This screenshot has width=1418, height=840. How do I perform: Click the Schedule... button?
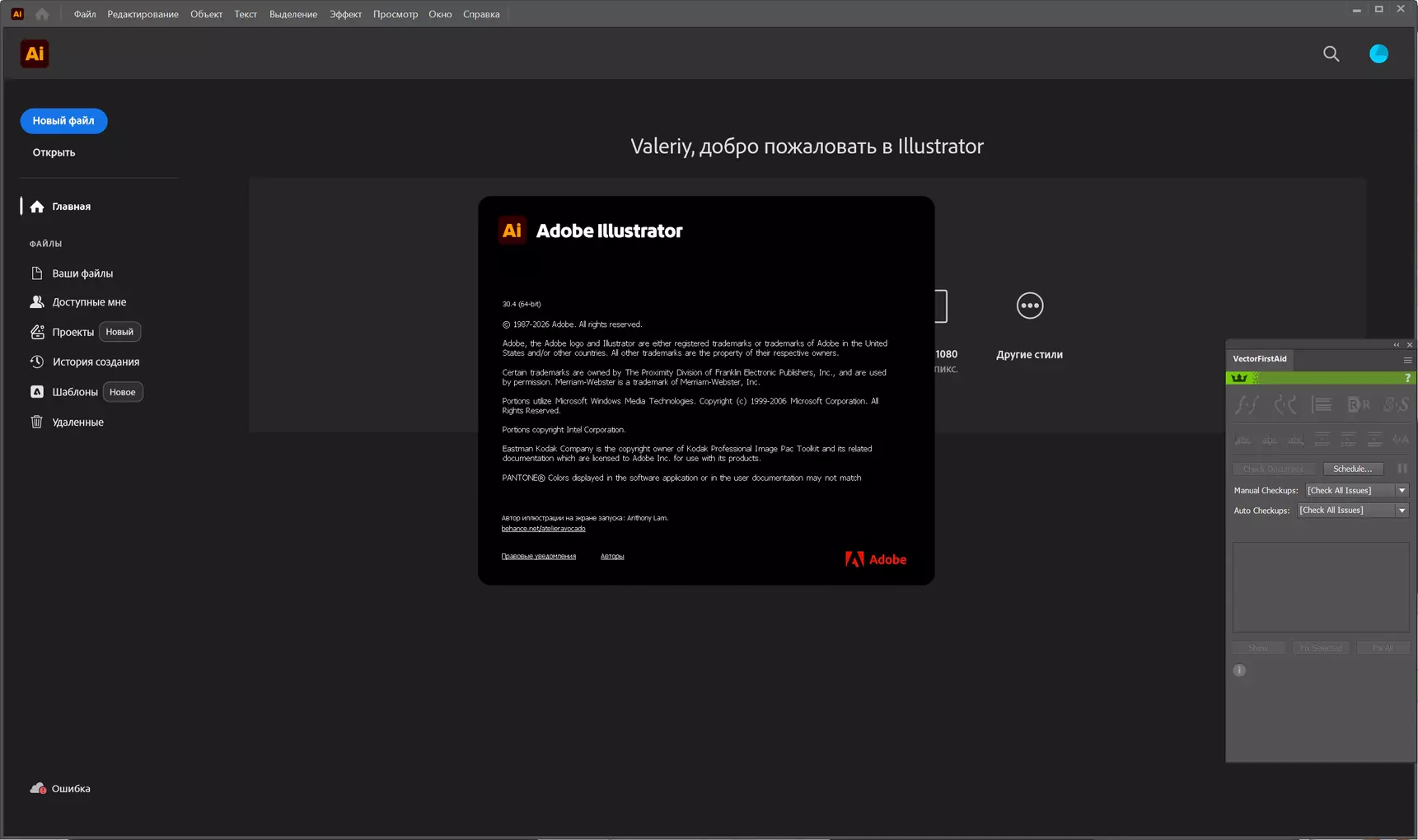coord(1352,469)
